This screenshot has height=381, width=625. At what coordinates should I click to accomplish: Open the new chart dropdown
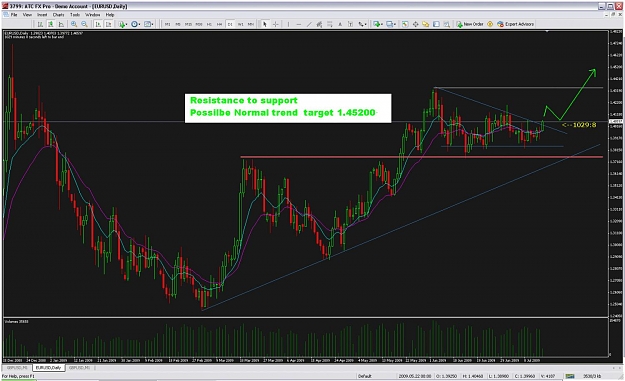378,24
